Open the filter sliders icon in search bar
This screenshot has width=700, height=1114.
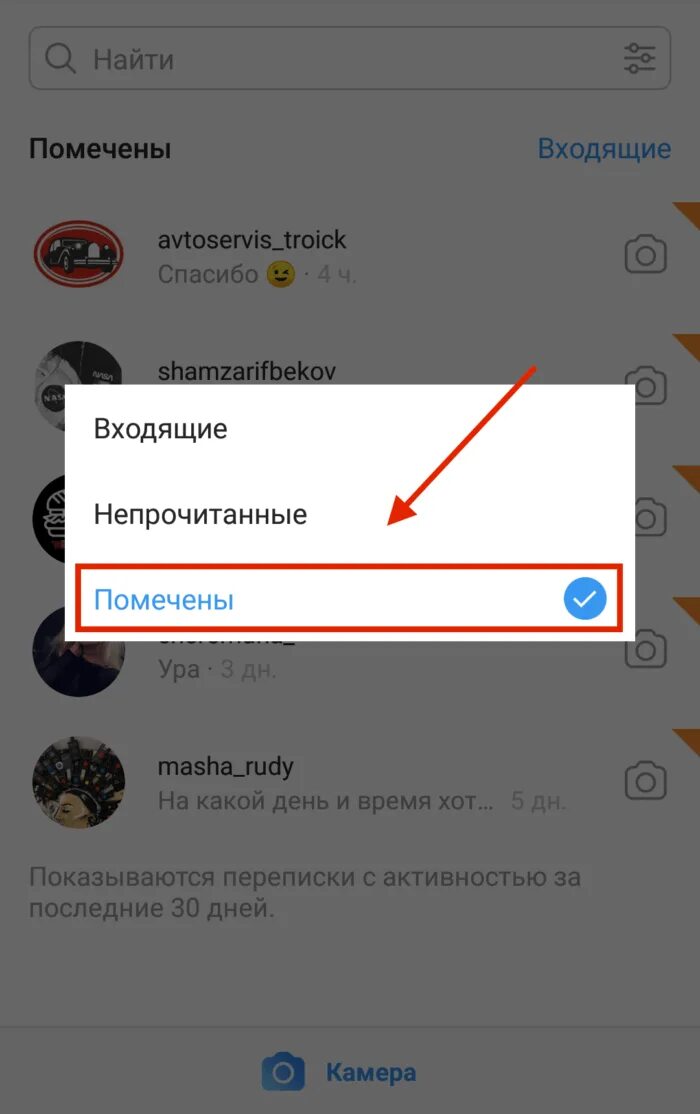pos(639,58)
